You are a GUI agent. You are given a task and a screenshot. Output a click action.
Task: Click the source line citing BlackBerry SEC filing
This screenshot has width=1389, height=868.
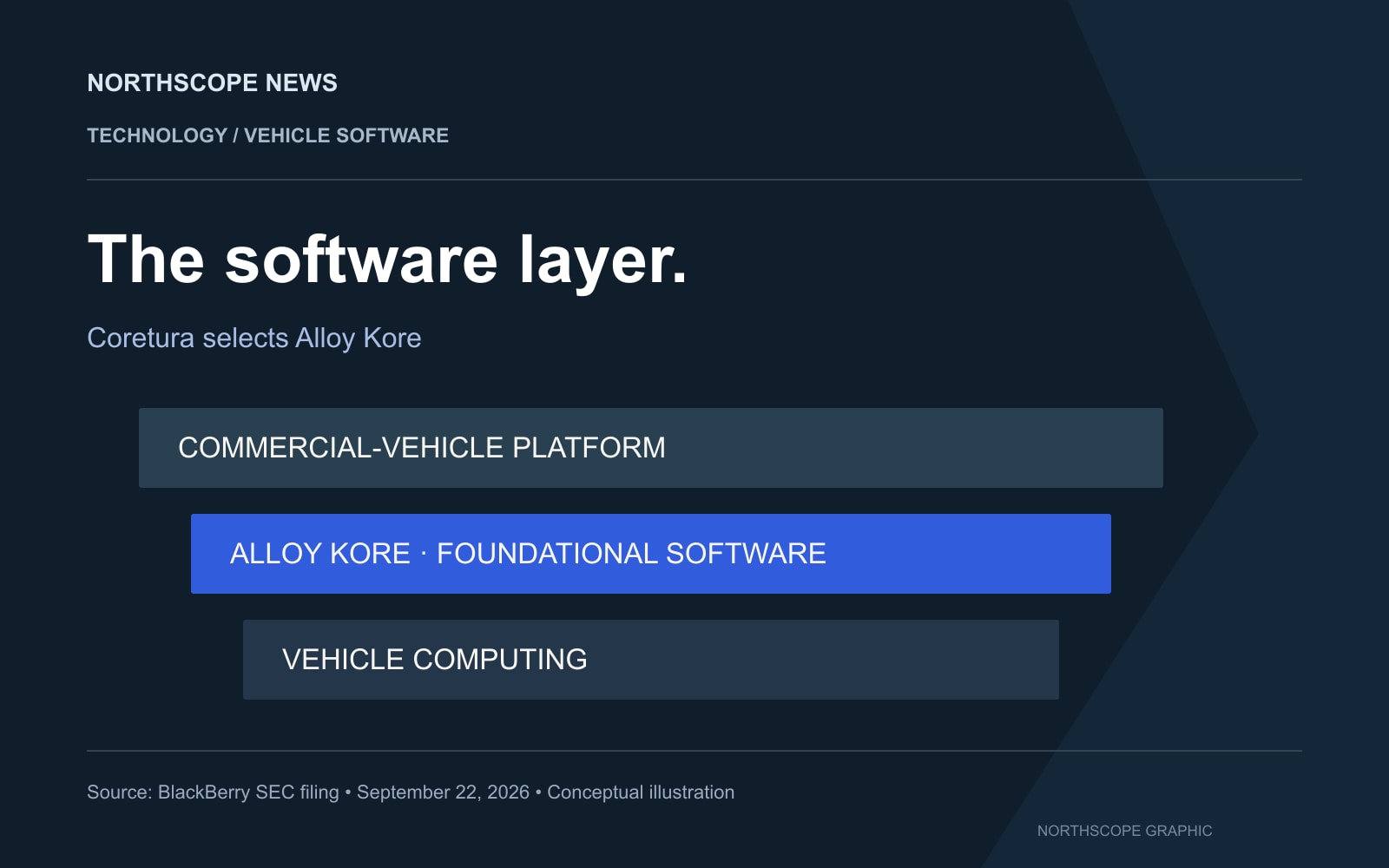pyautogui.click(x=411, y=792)
